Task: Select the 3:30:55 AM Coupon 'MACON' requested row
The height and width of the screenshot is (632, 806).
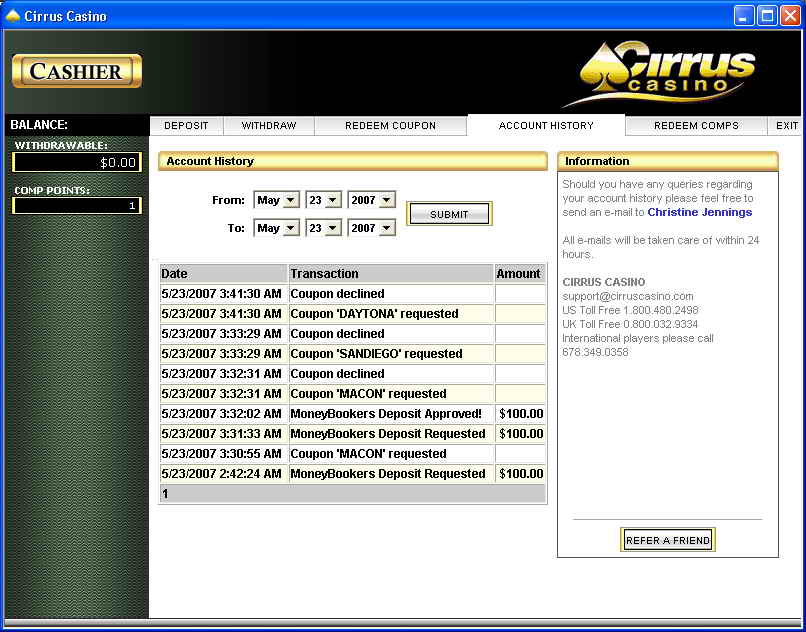Action: point(353,454)
